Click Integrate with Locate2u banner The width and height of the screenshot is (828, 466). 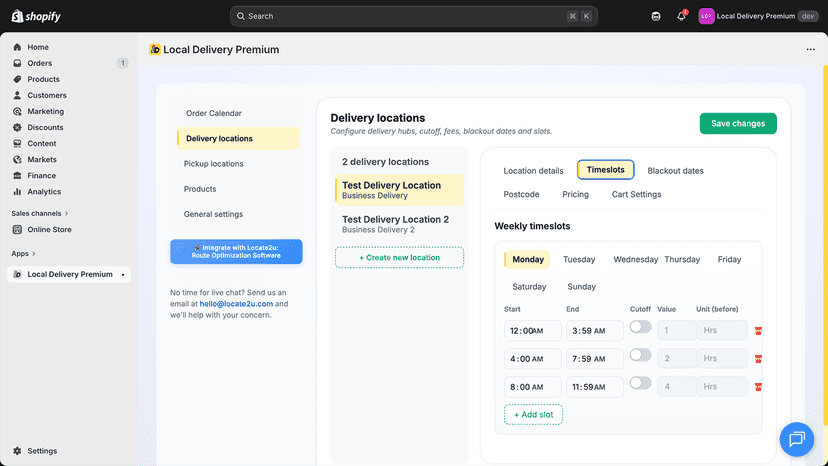(236, 251)
